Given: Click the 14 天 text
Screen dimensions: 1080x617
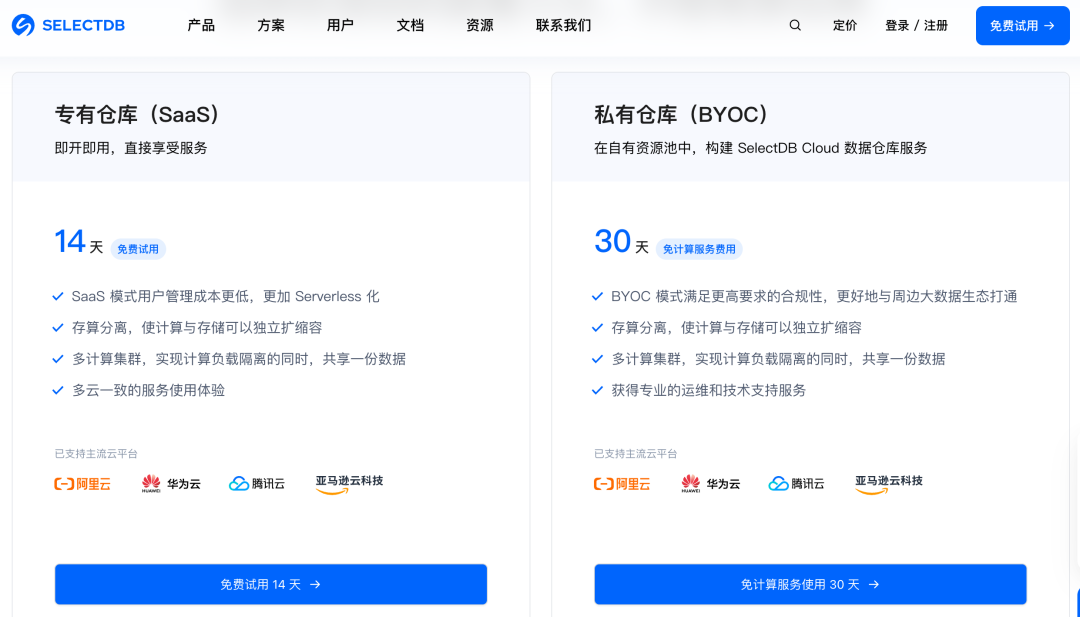Looking at the screenshot, I should (x=79, y=242).
